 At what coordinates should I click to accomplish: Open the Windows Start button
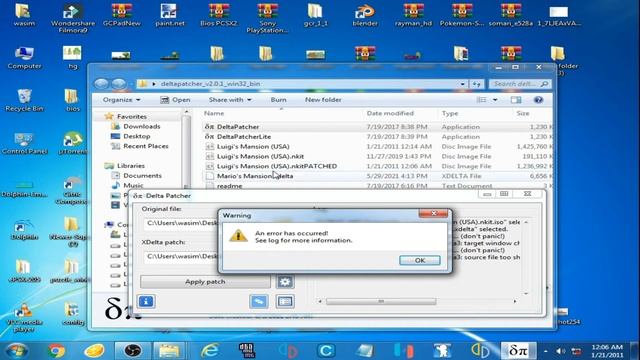pyautogui.click(x=17, y=351)
